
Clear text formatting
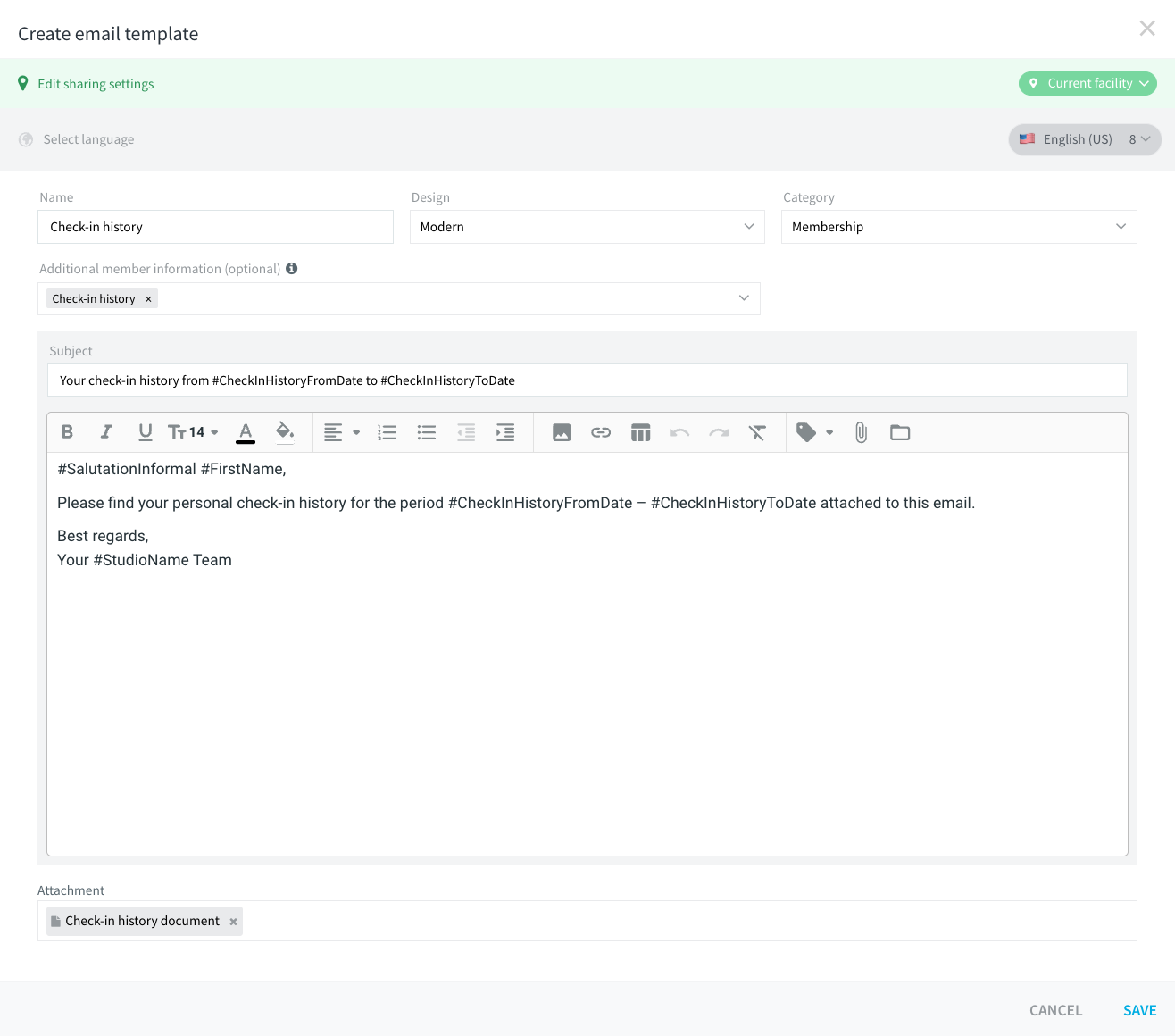[758, 432]
